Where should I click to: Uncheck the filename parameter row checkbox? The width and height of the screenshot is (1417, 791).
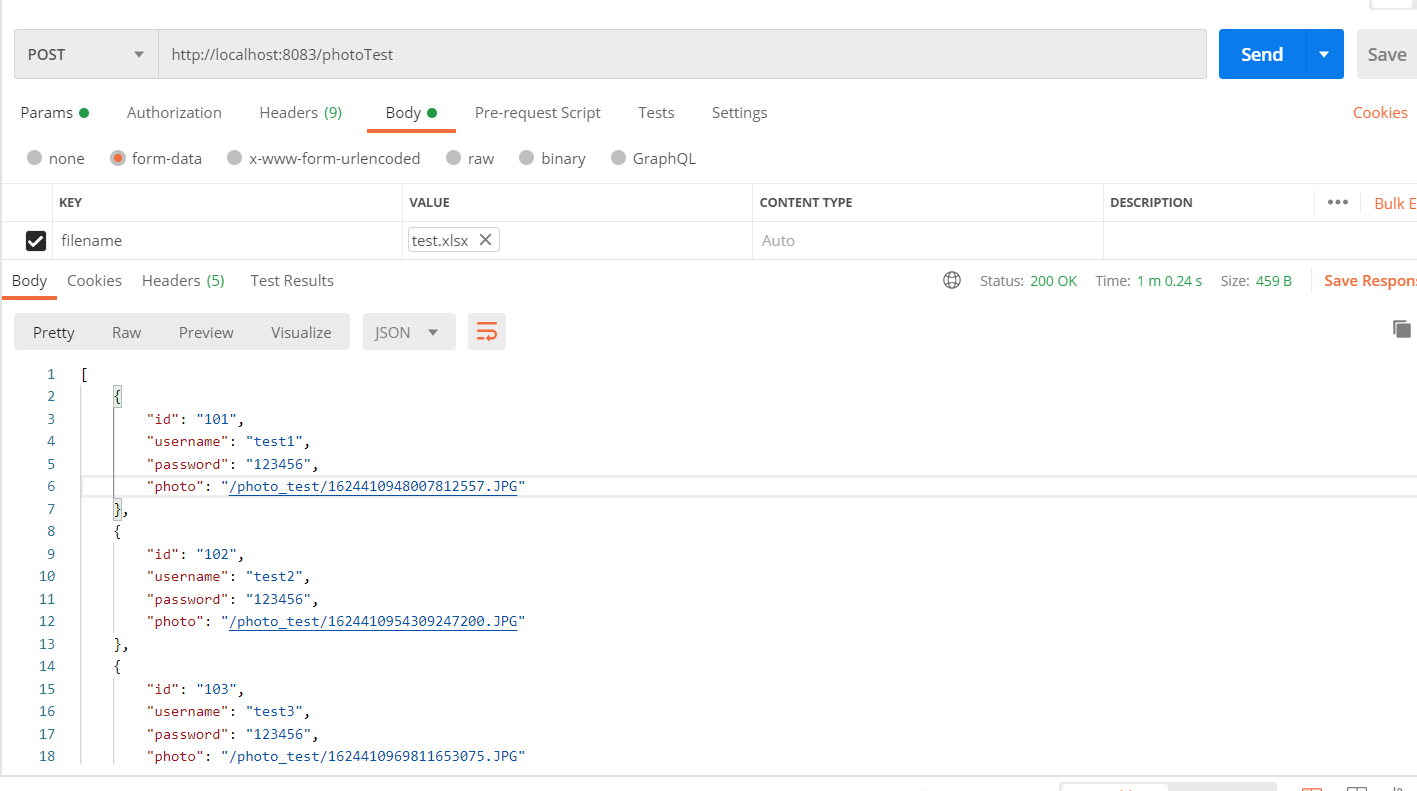[x=36, y=240]
